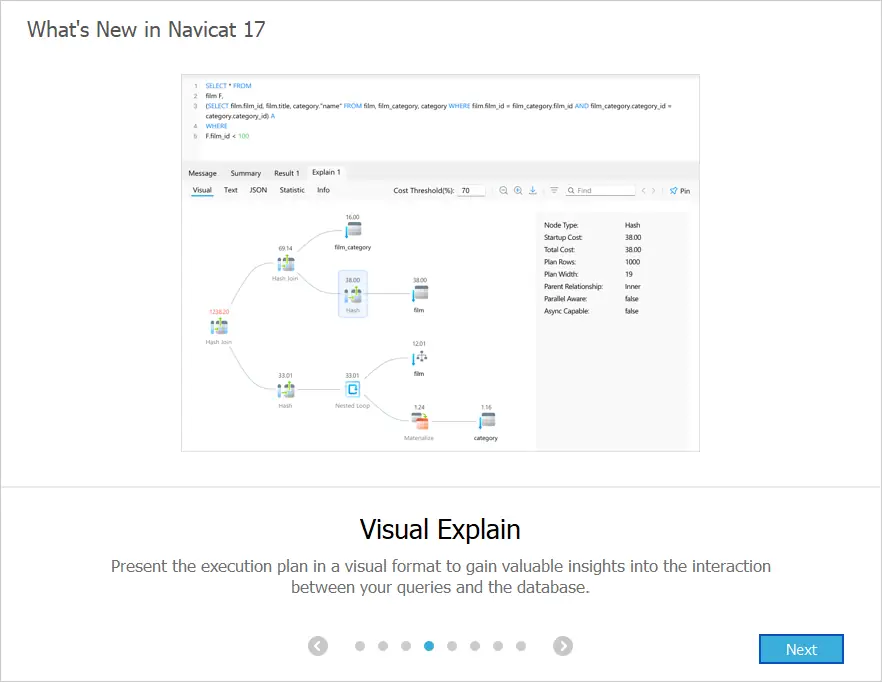This screenshot has width=882, height=682.
Task: Click the Next button
Action: click(801, 649)
